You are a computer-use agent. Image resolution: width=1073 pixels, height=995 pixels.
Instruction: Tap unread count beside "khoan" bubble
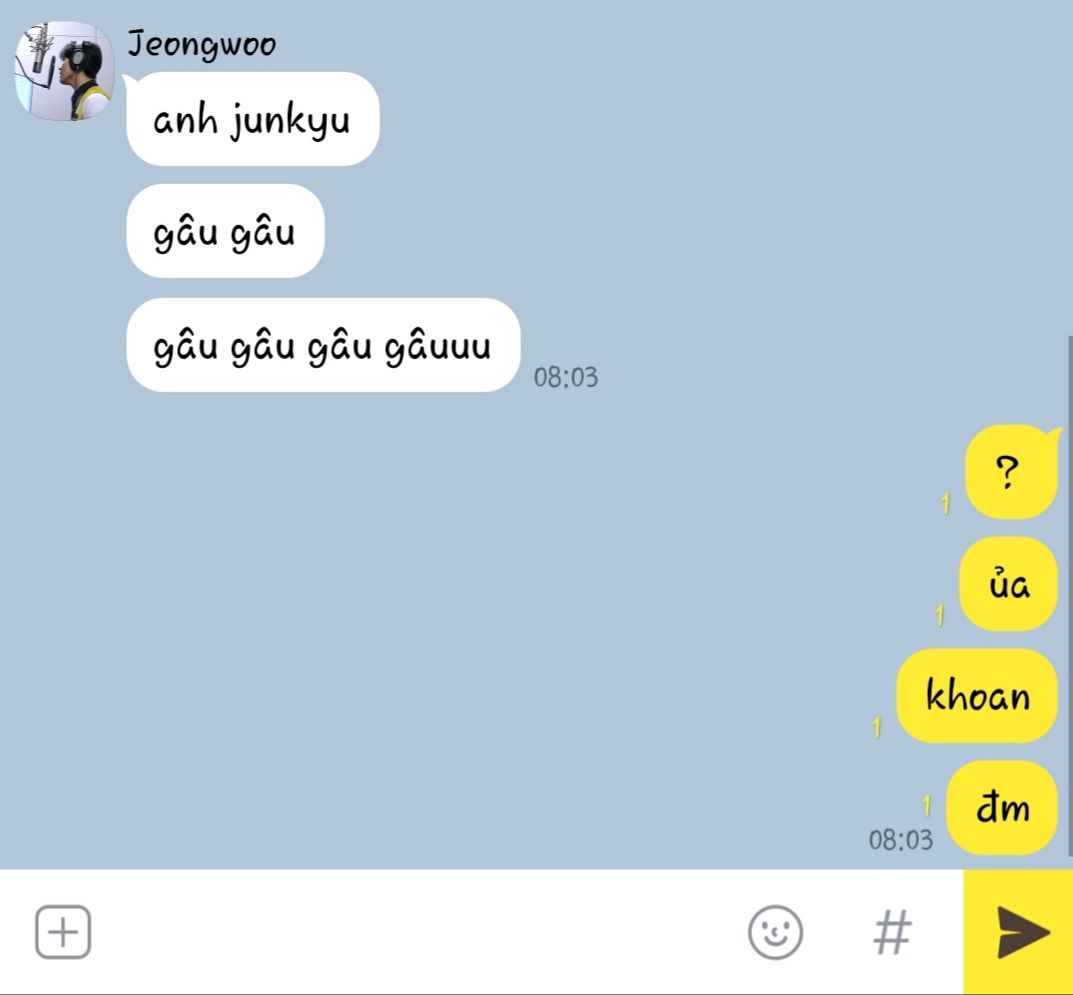click(x=877, y=727)
